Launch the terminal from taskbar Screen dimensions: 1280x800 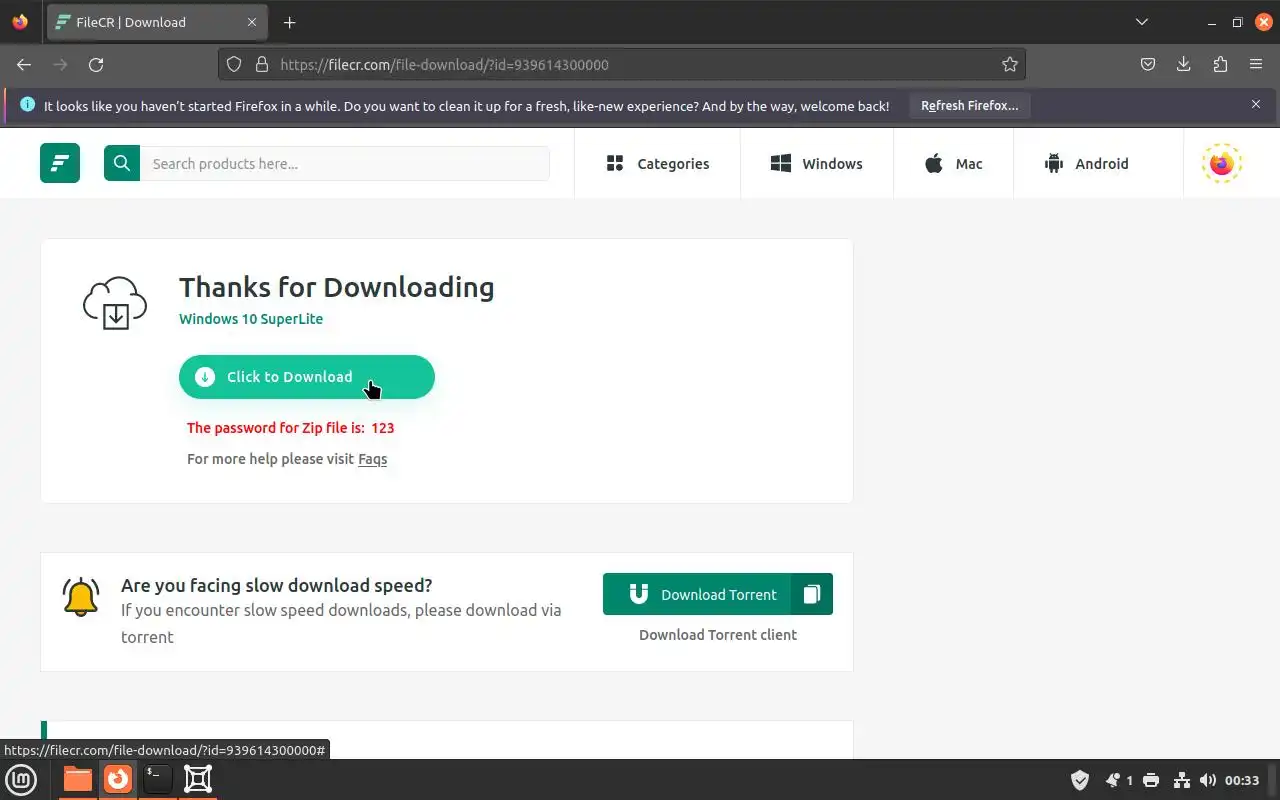click(157, 779)
